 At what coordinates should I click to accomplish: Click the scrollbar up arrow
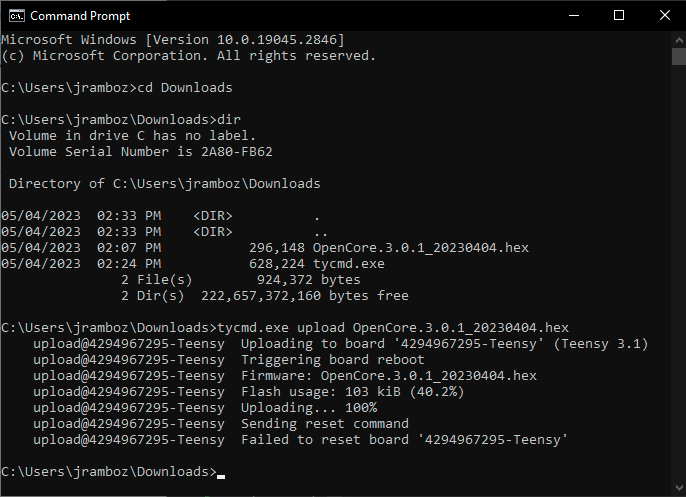677,39
